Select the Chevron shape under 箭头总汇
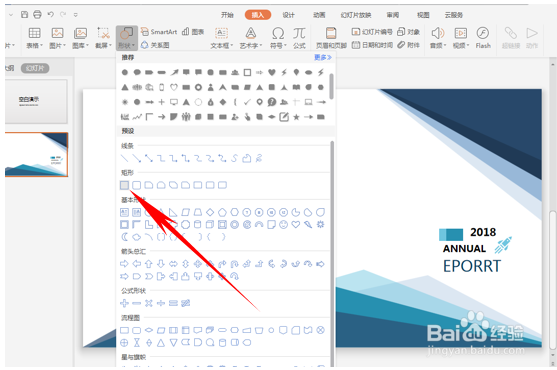Screen dimensions: 557x370 tap(149, 276)
